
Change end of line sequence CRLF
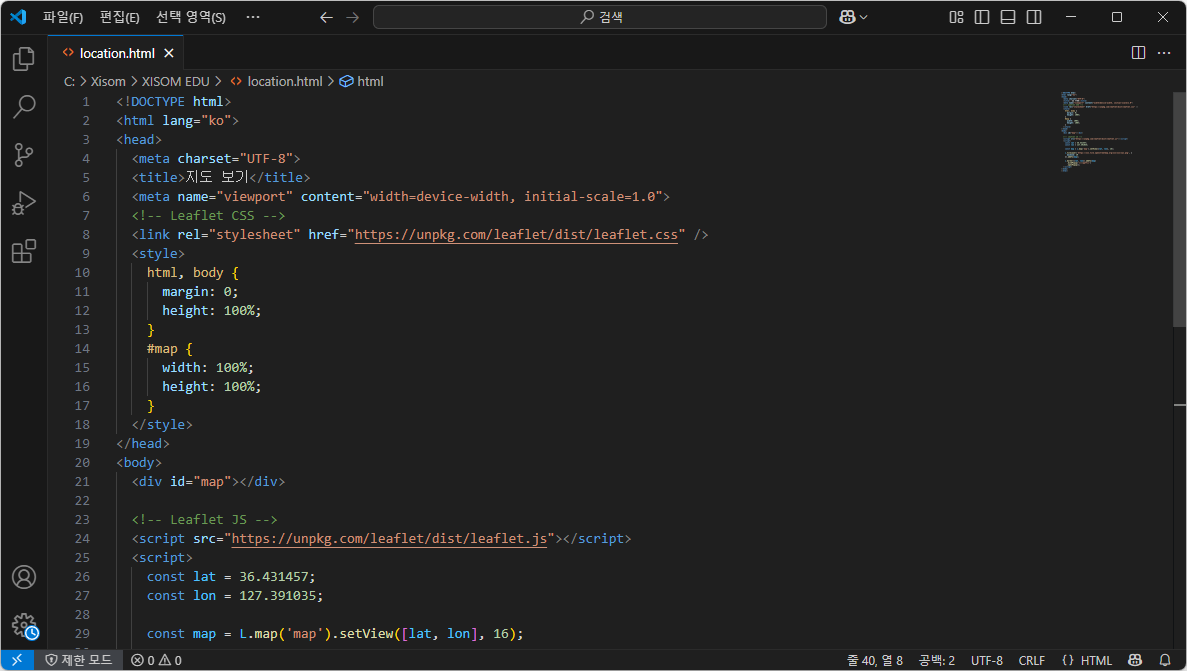click(x=1031, y=660)
